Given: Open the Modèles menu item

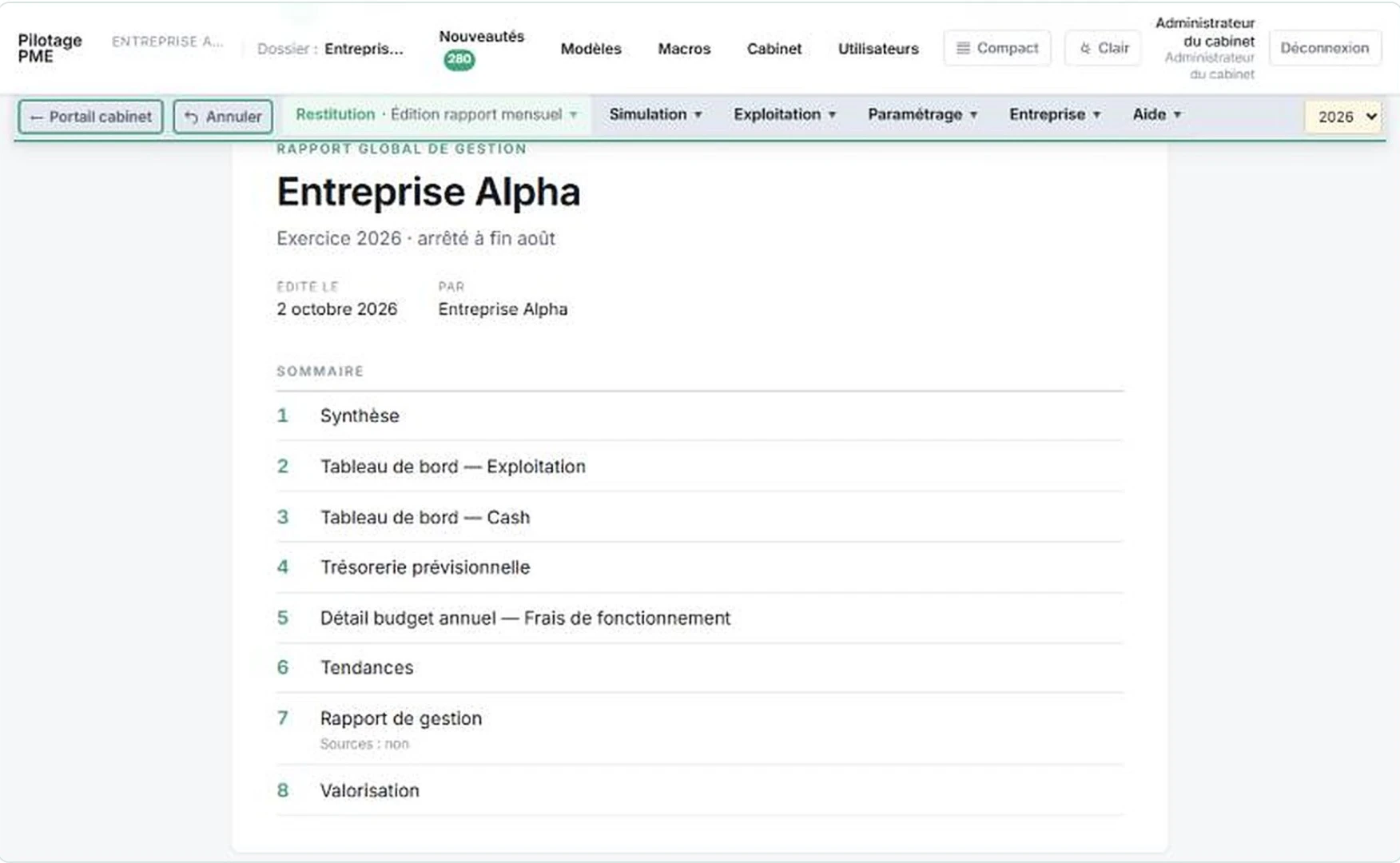Looking at the screenshot, I should point(591,49).
